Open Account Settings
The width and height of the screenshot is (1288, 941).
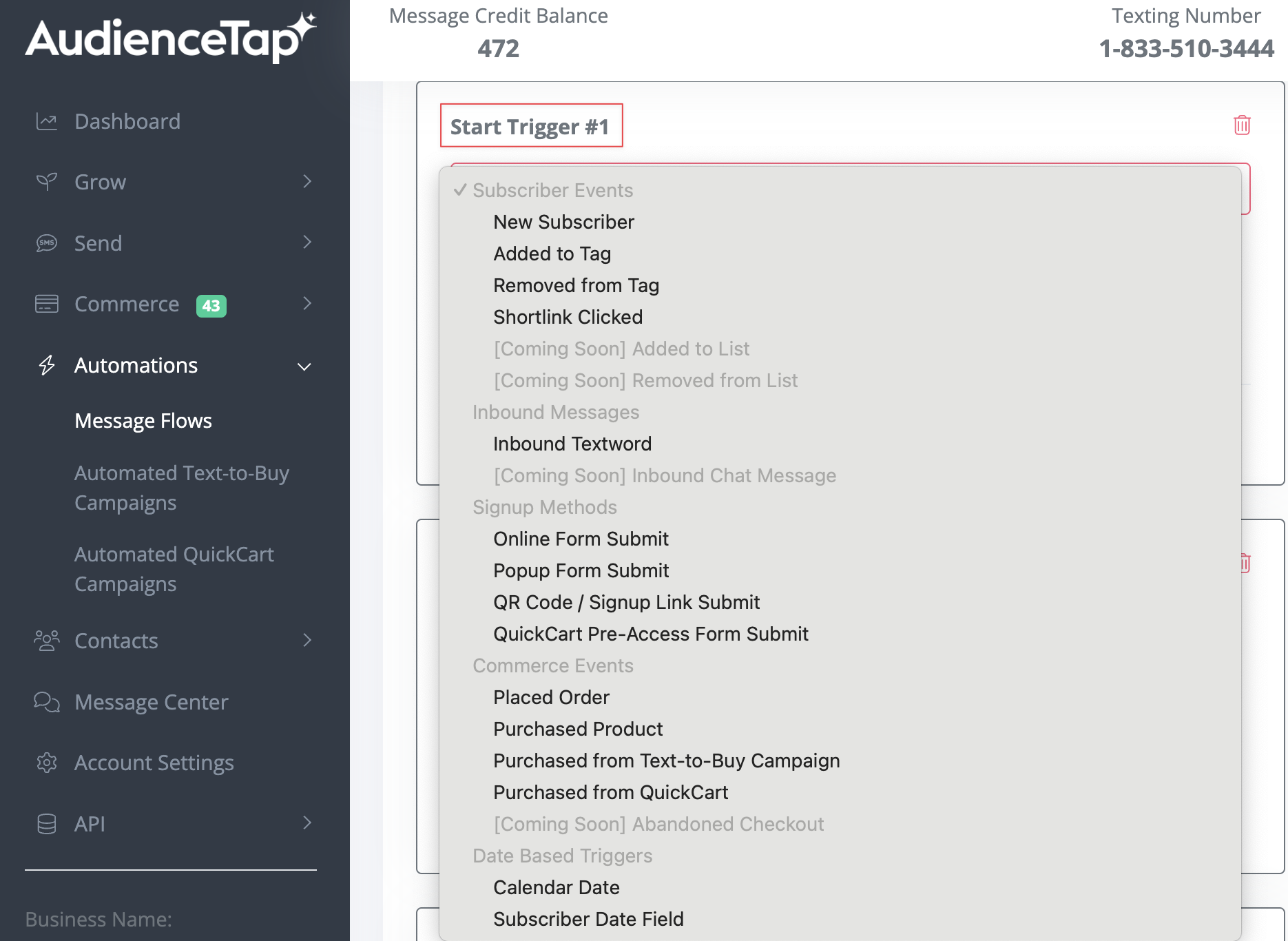tap(154, 763)
